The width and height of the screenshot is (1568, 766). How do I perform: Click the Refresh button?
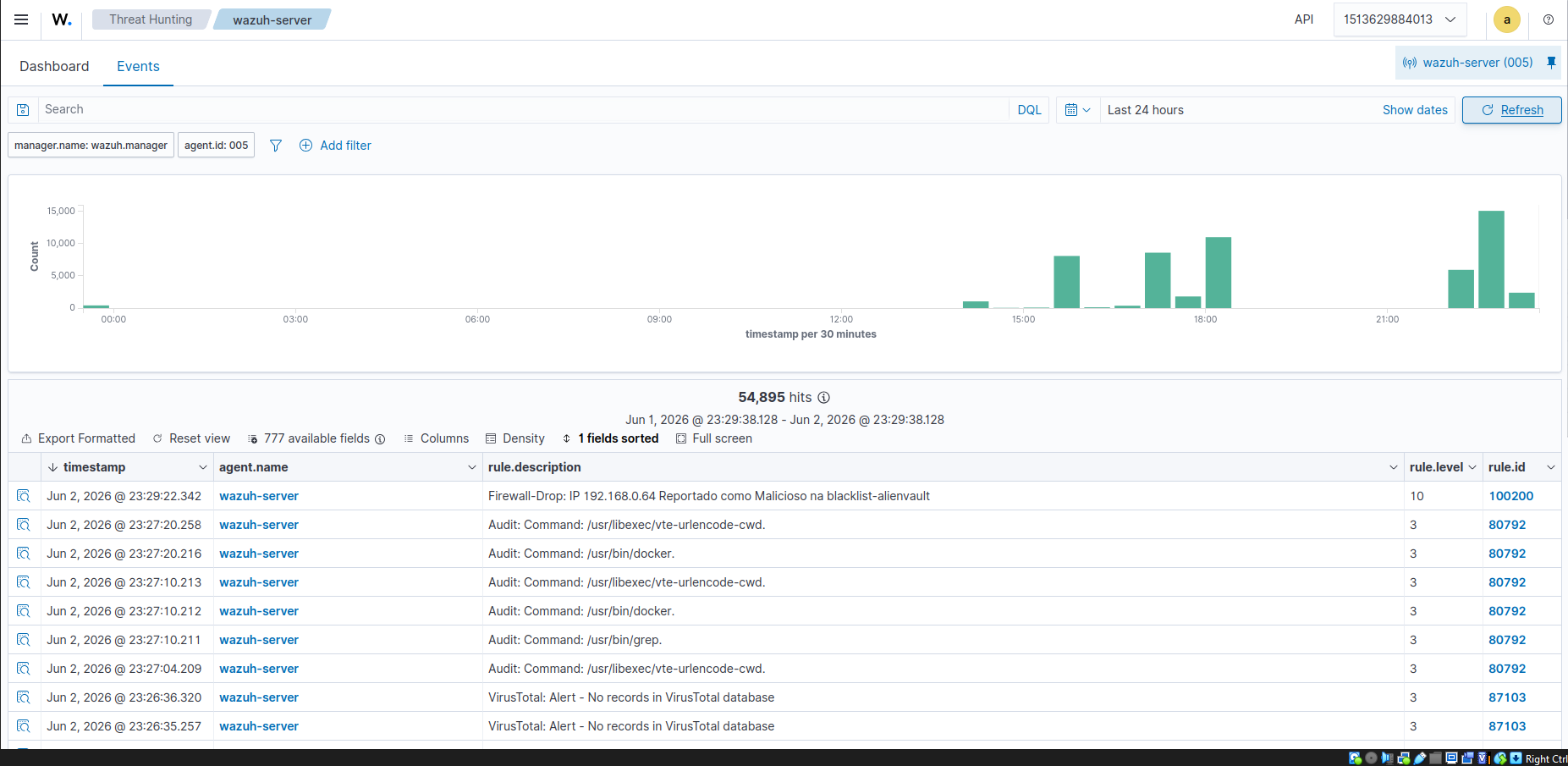1511,110
